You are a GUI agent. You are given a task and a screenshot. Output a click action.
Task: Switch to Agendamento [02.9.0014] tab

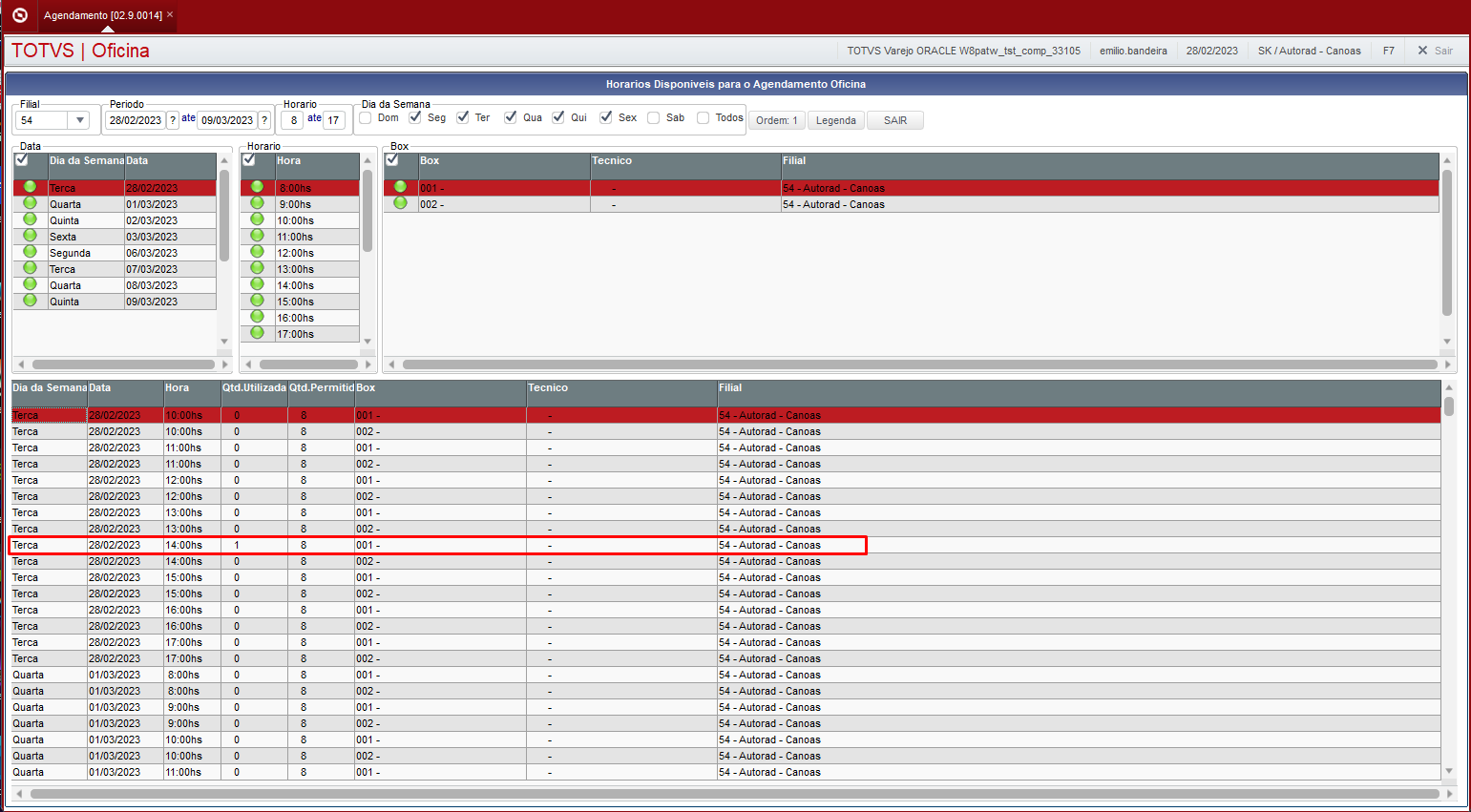[x=102, y=15]
